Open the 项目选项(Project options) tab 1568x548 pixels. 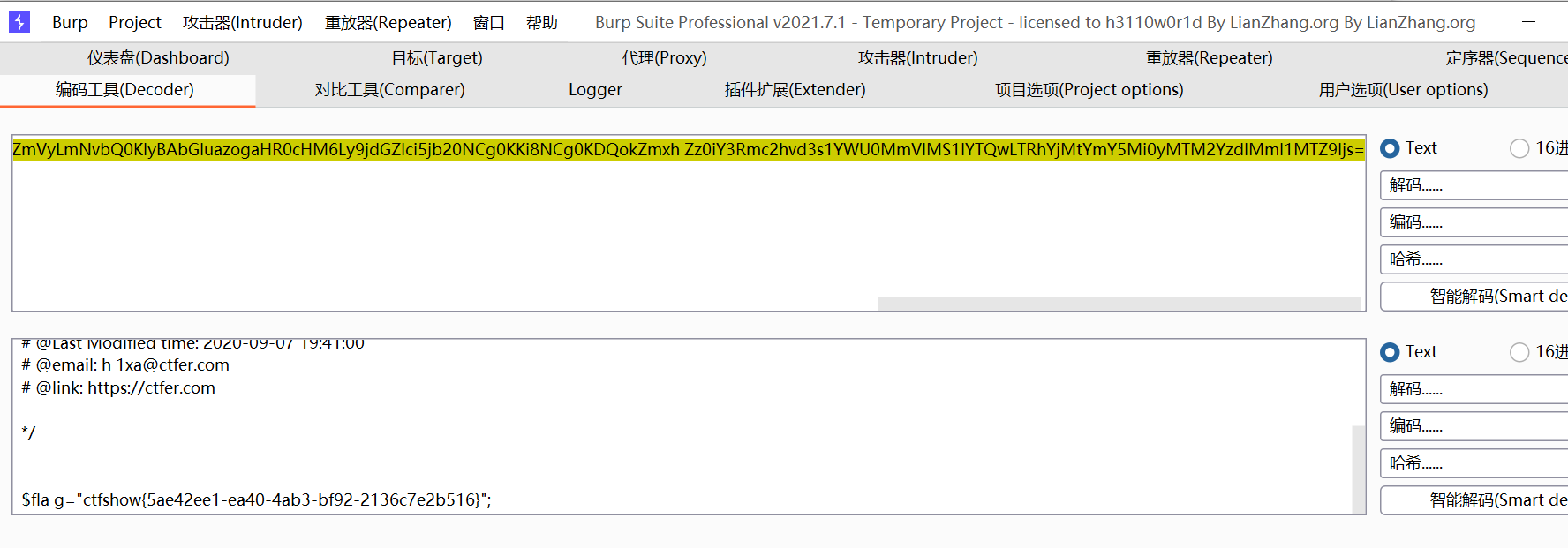tap(1089, 89)
